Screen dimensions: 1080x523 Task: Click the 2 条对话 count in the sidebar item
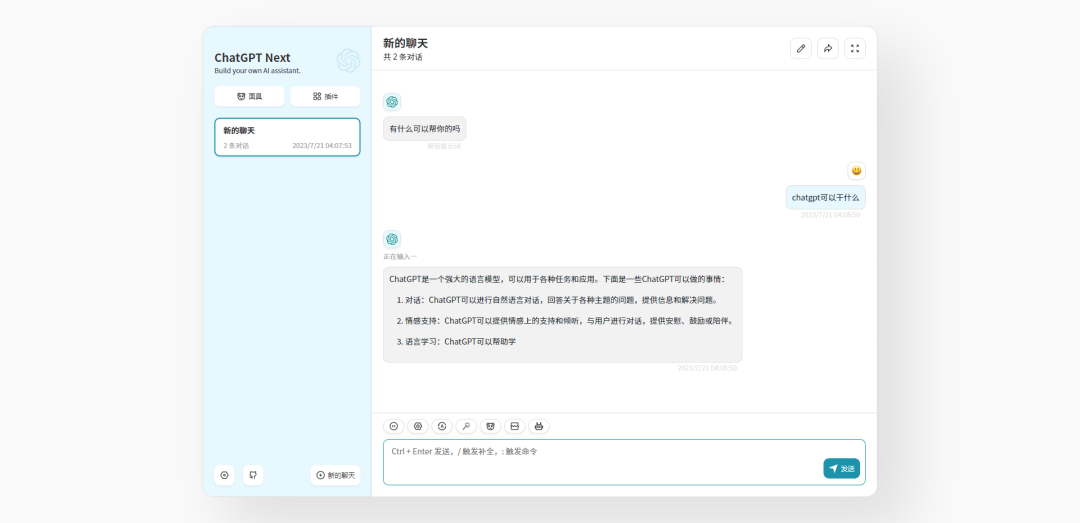(x=236, y=146)
